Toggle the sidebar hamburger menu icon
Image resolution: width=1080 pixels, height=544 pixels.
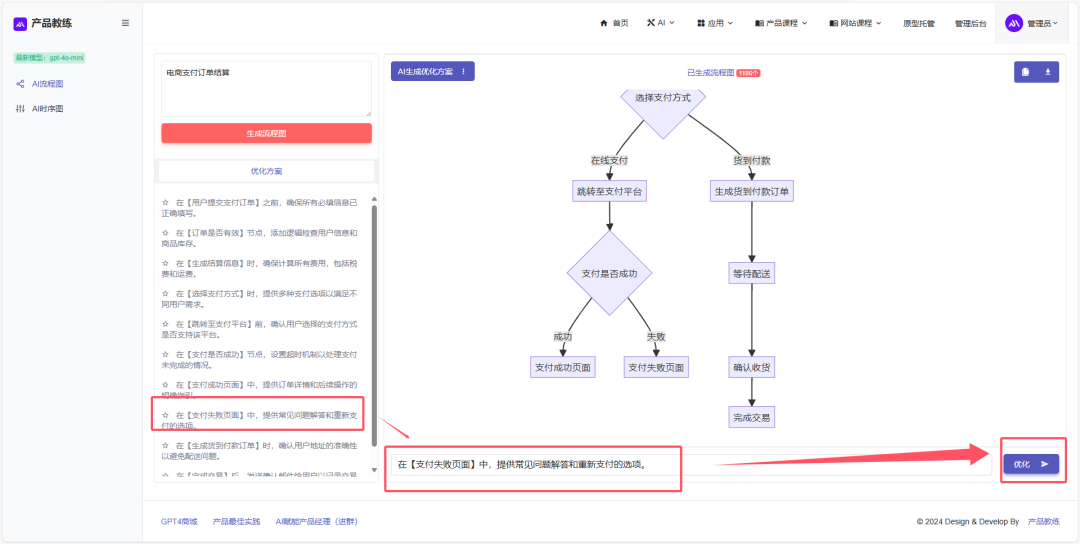click(x=125, y=23)
